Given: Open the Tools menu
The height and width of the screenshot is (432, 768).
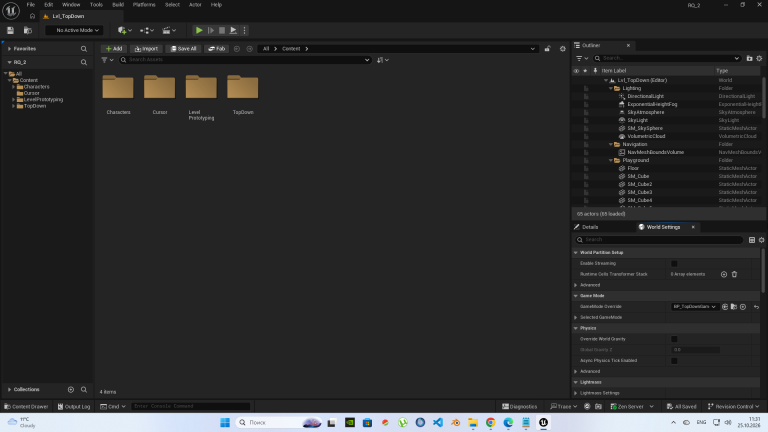Looking at the screenshot, I should 96,4.
